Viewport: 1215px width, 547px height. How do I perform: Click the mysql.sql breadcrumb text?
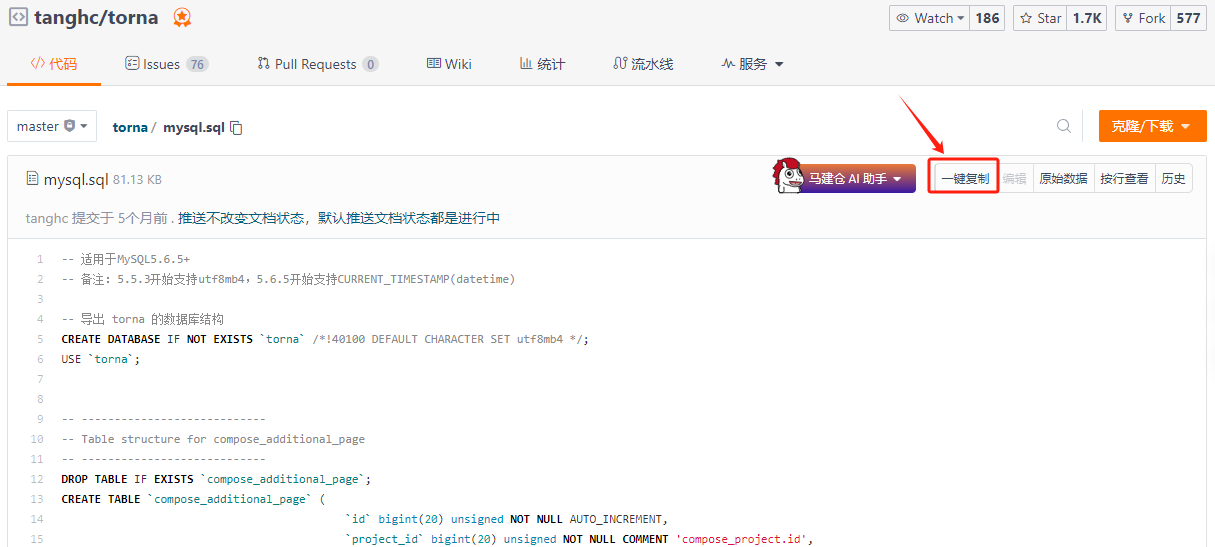(193, 128)
